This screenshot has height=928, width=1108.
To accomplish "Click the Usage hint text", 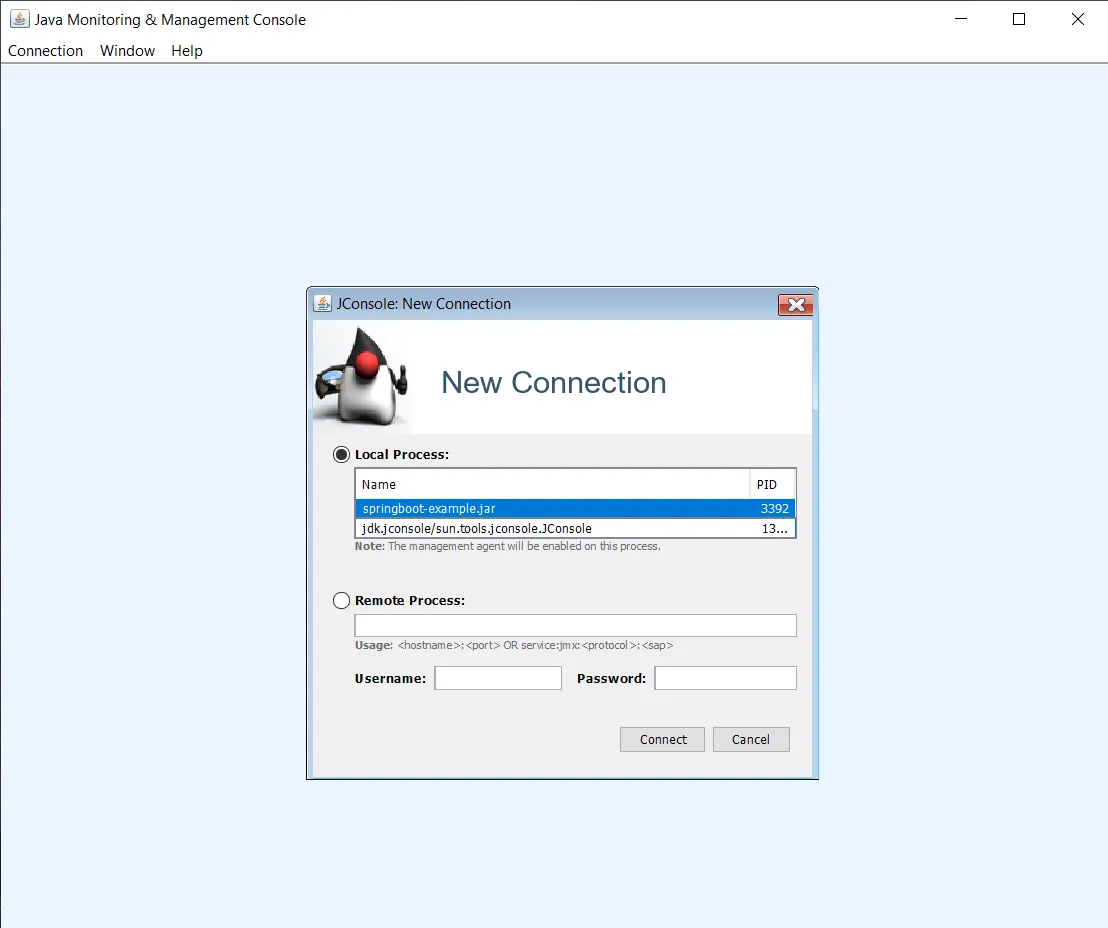I will 514,645.
